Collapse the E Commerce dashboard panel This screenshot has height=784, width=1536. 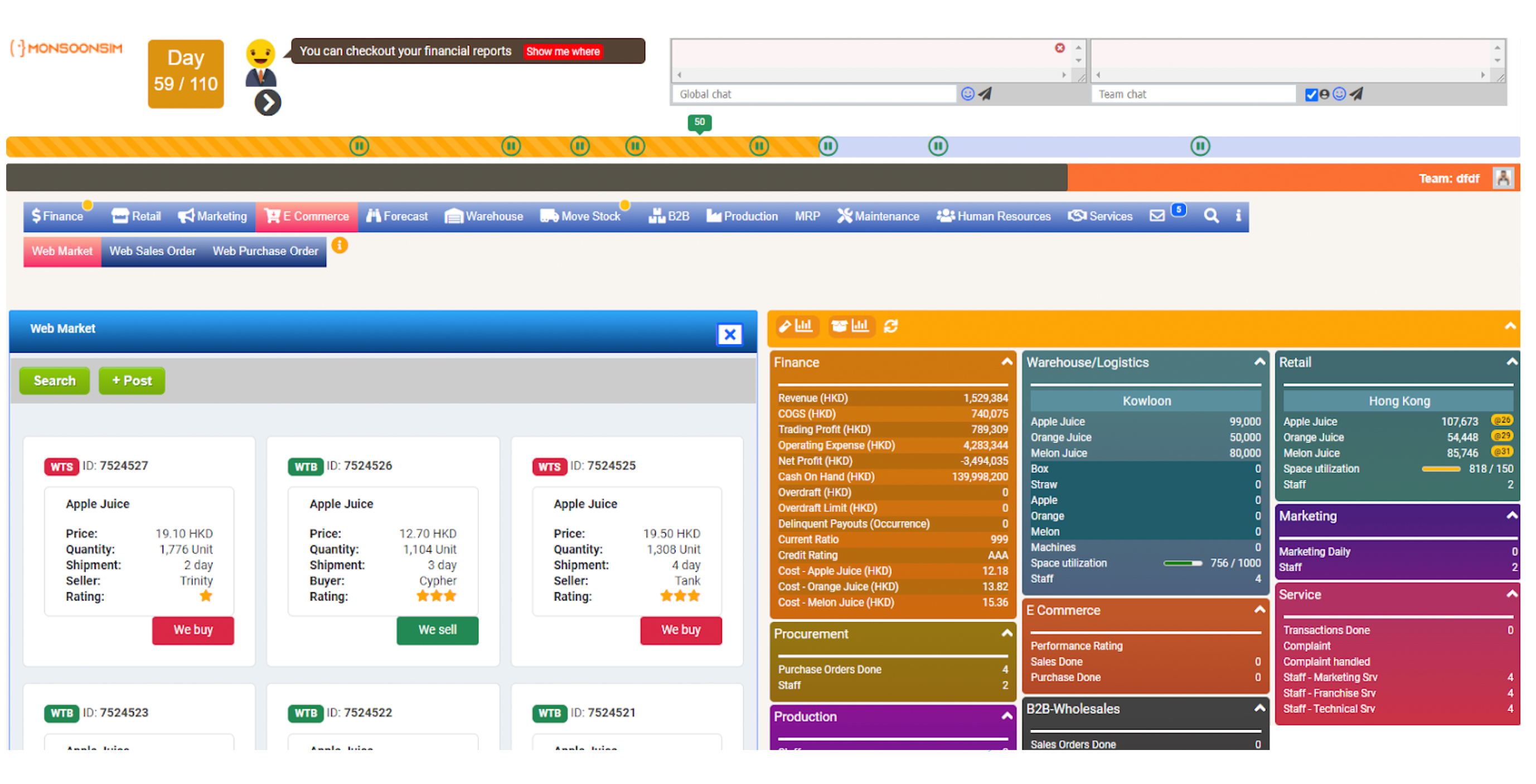[x=1259, y=610]
